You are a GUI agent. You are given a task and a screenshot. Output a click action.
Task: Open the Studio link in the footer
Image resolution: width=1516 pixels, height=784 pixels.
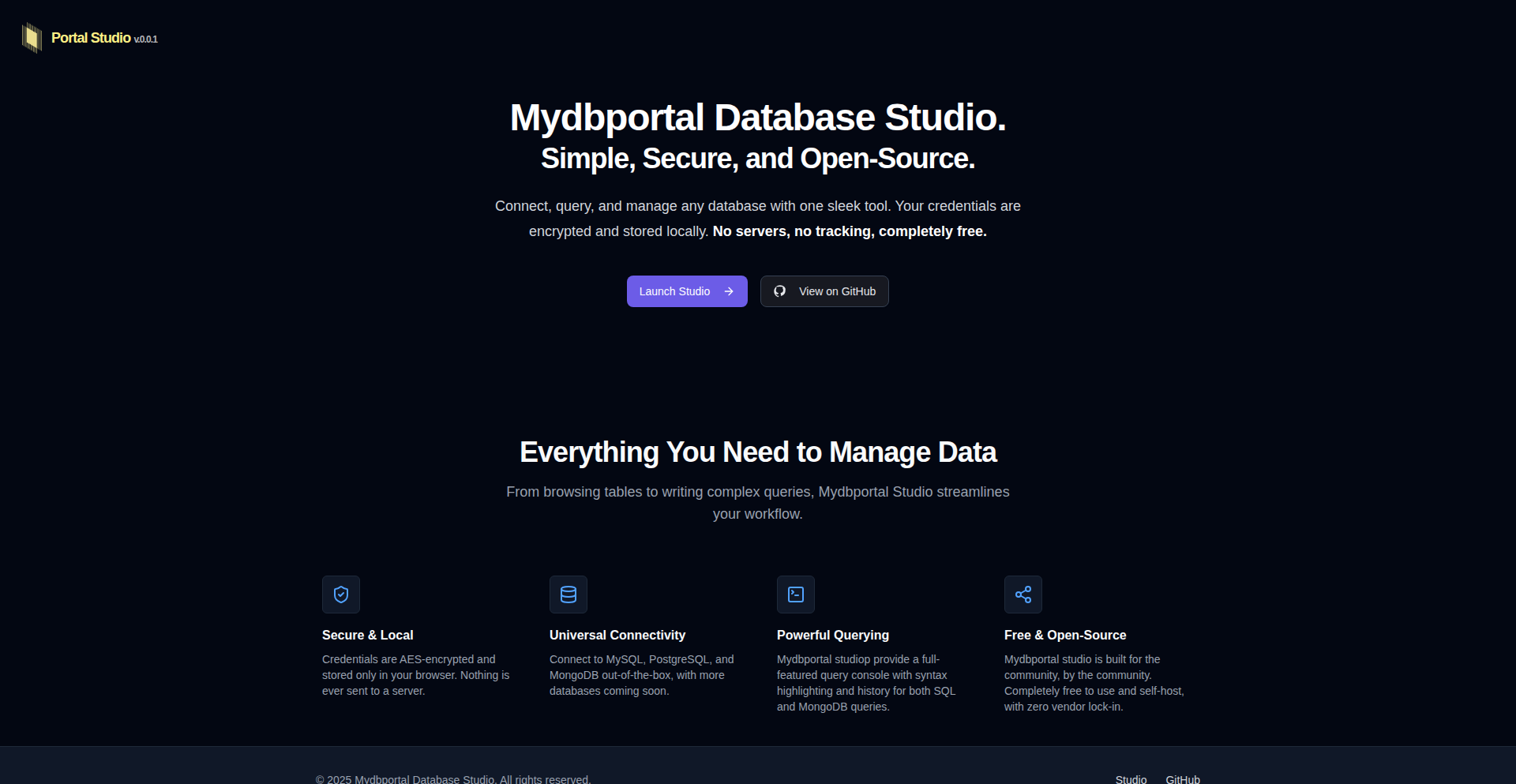point(1131,778)
